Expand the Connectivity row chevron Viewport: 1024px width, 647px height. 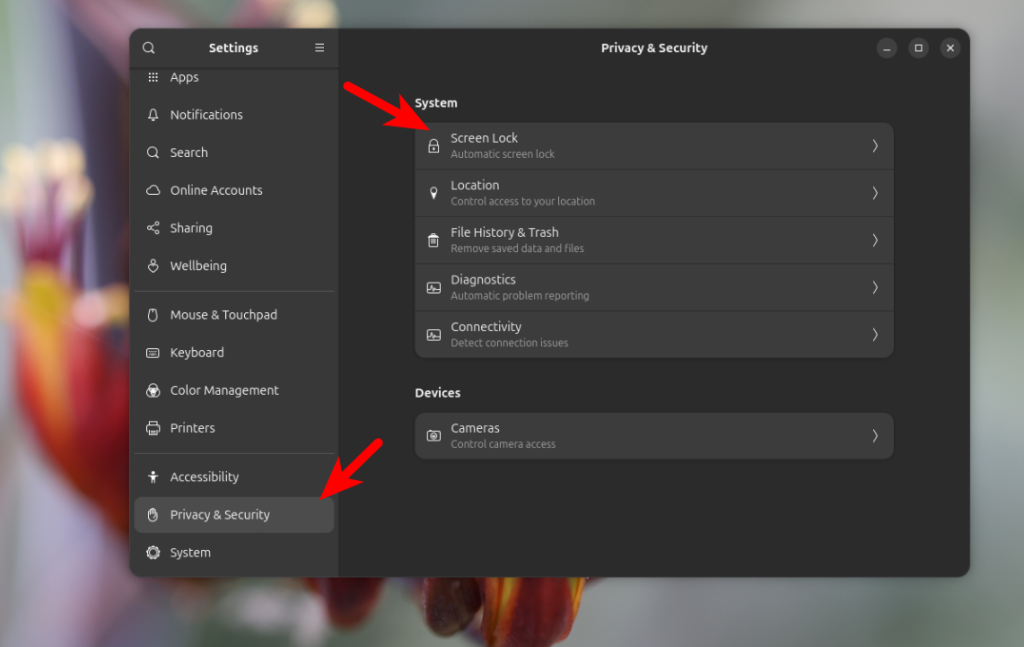click(875, 334)
